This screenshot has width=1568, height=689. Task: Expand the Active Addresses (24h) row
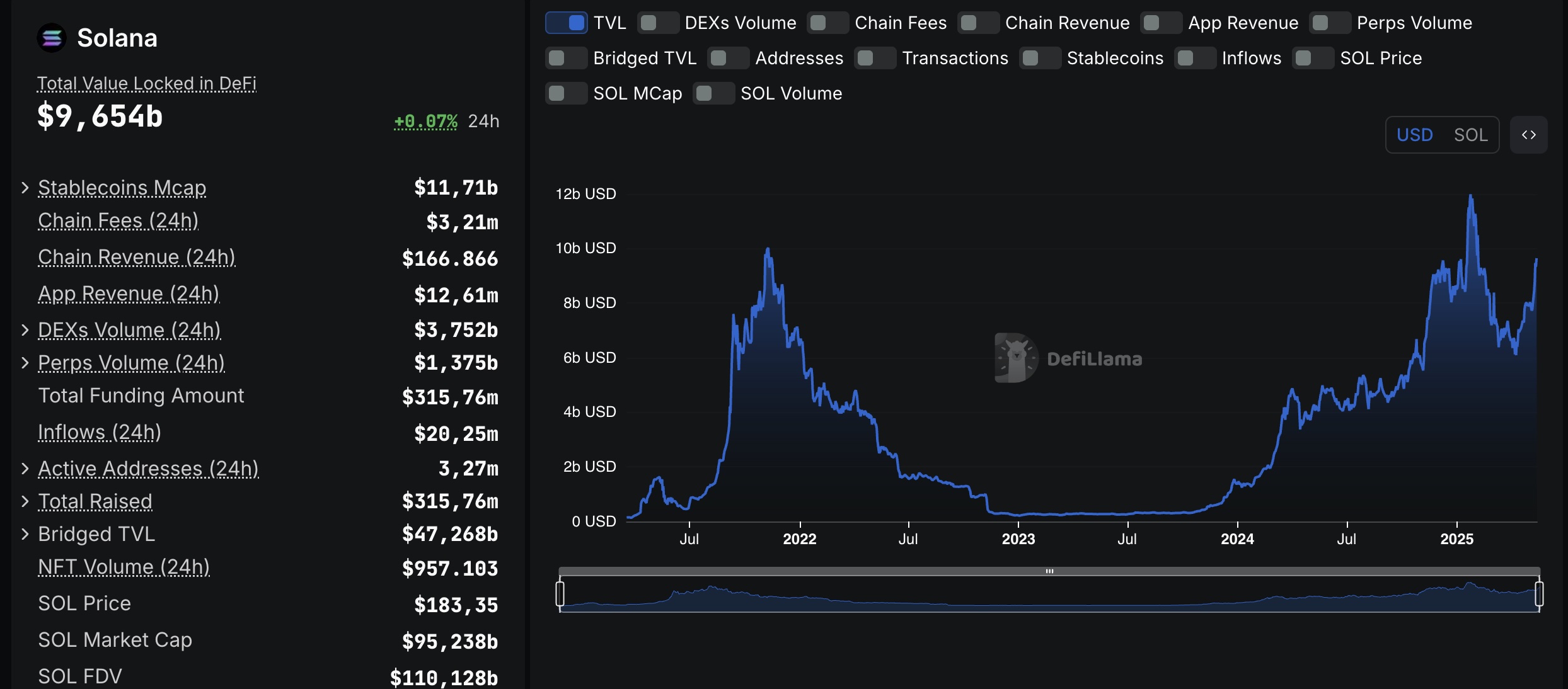(25, 469)
